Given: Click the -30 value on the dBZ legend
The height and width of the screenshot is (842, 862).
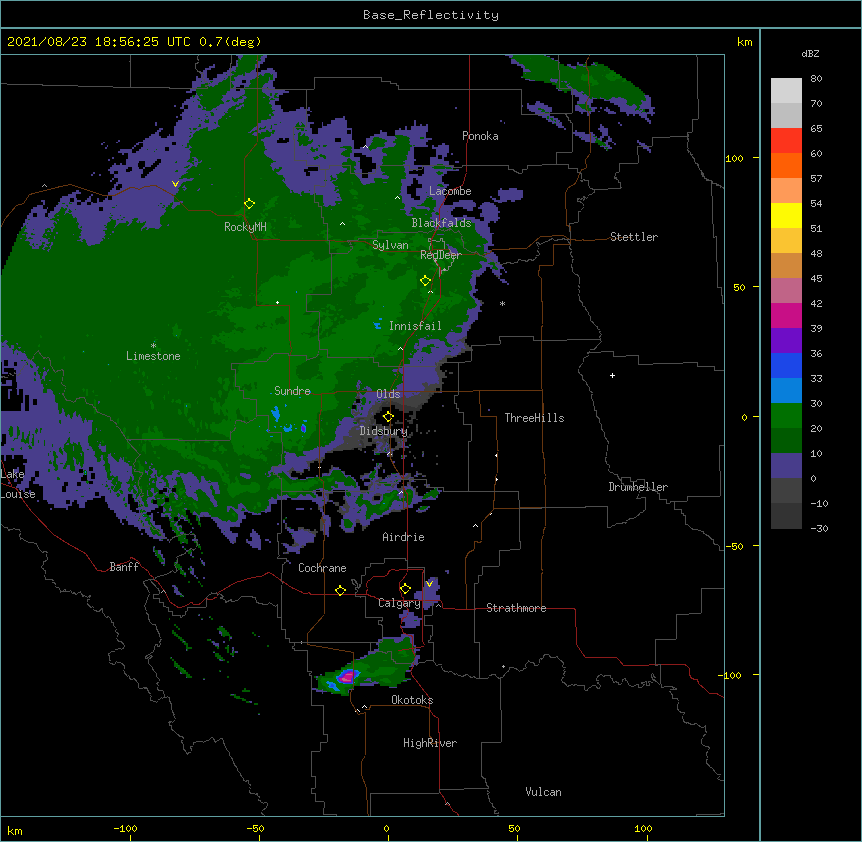Looking at the screenshot, I should tap(819, 528).
